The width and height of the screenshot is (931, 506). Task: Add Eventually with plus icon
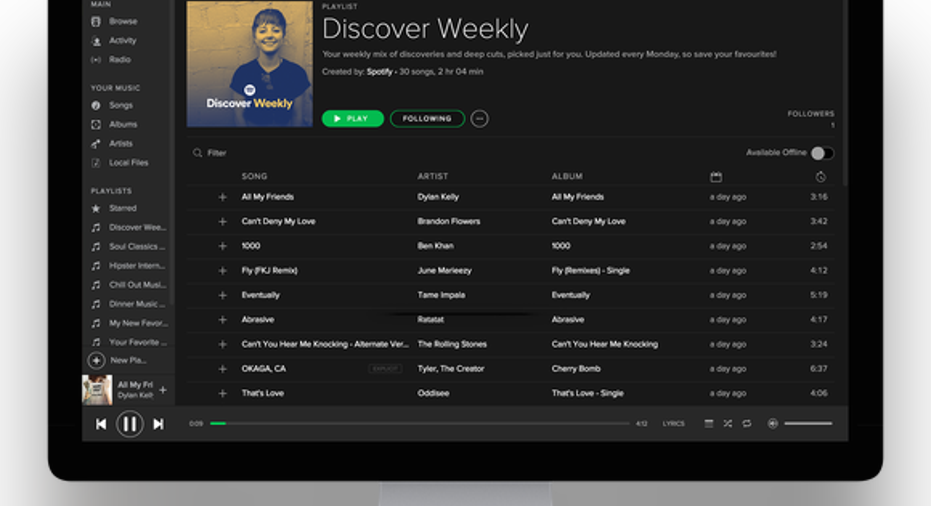click(223, 295)
